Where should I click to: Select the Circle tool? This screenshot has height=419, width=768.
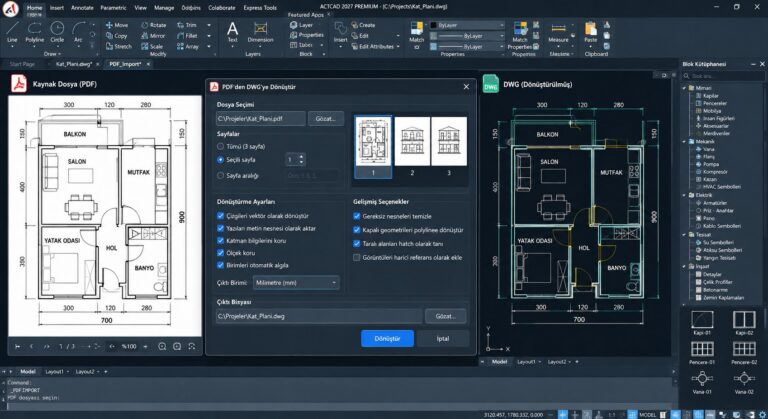click(57, 32)
